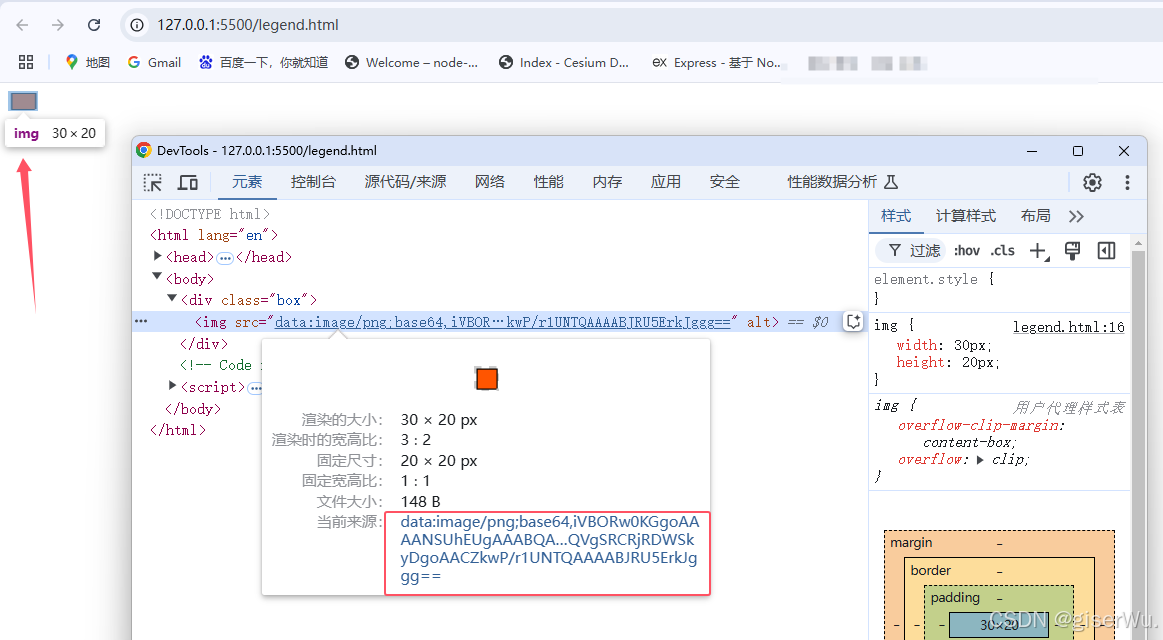Viewport: 1163px width, 640px height.
Task: Switch to the 元素 tab
Action: [247, 182]
